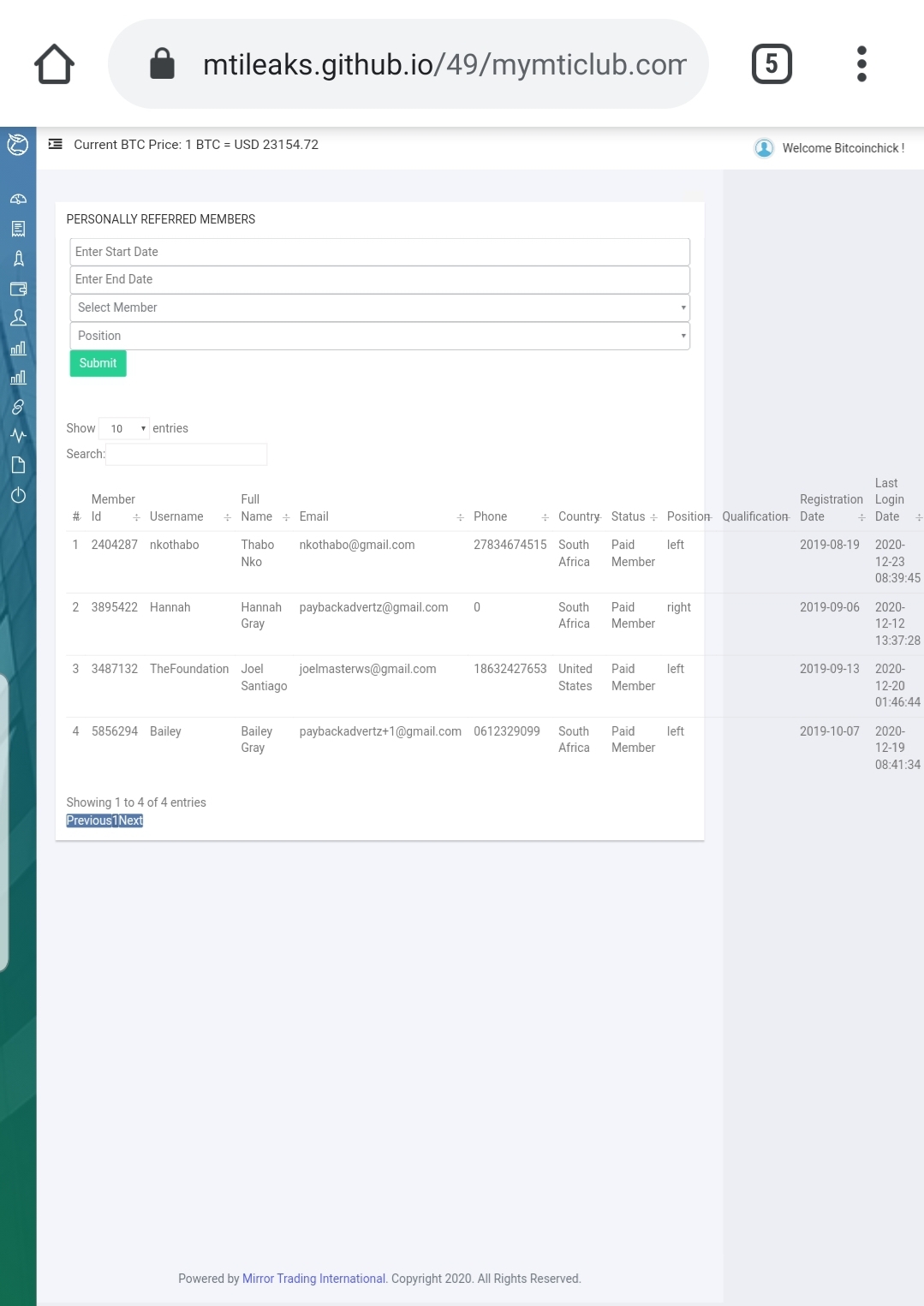The image size is (924, 1306).
Task: Click the receipt icon in sidebar
Action: tap(18, 229)
